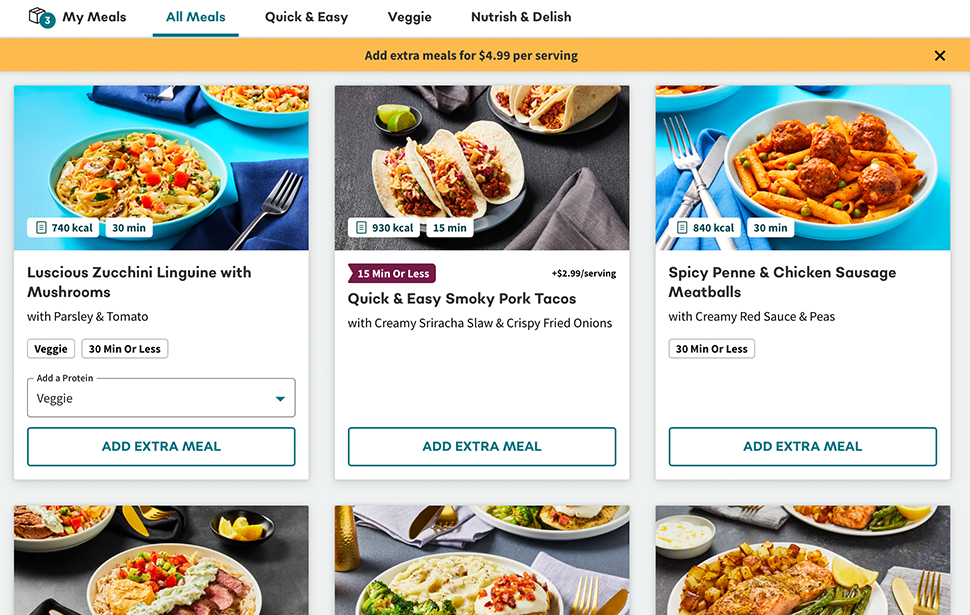
Task: Toggle the Veggie tag on the linguine card
Action: pyautogui.click(x=51, y=348)
